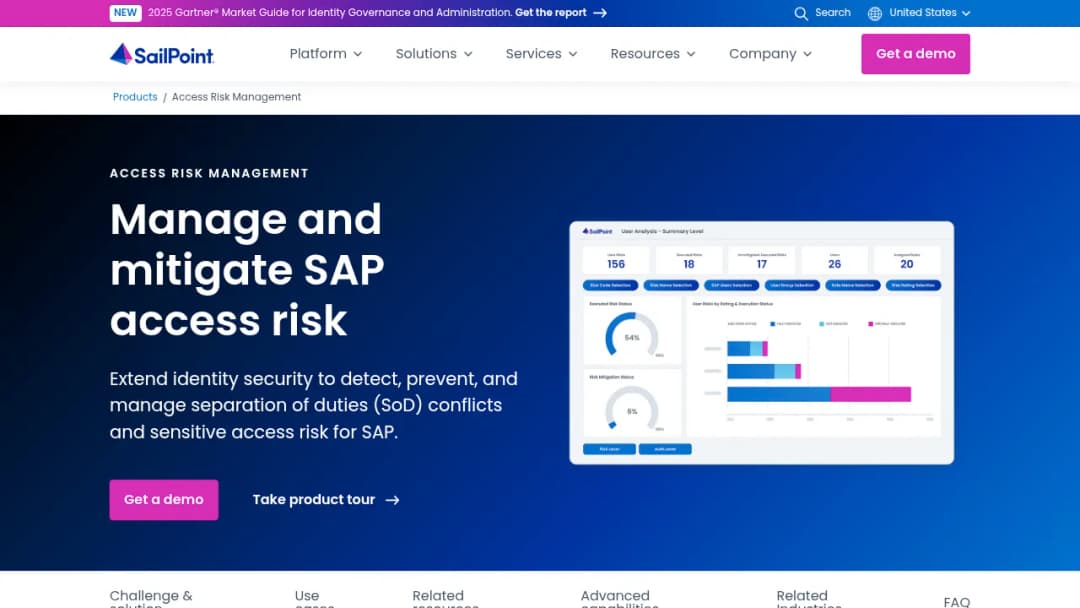Click the NEW badge in banner
This screenshot has width=1080, height=608.
[125, 12]
